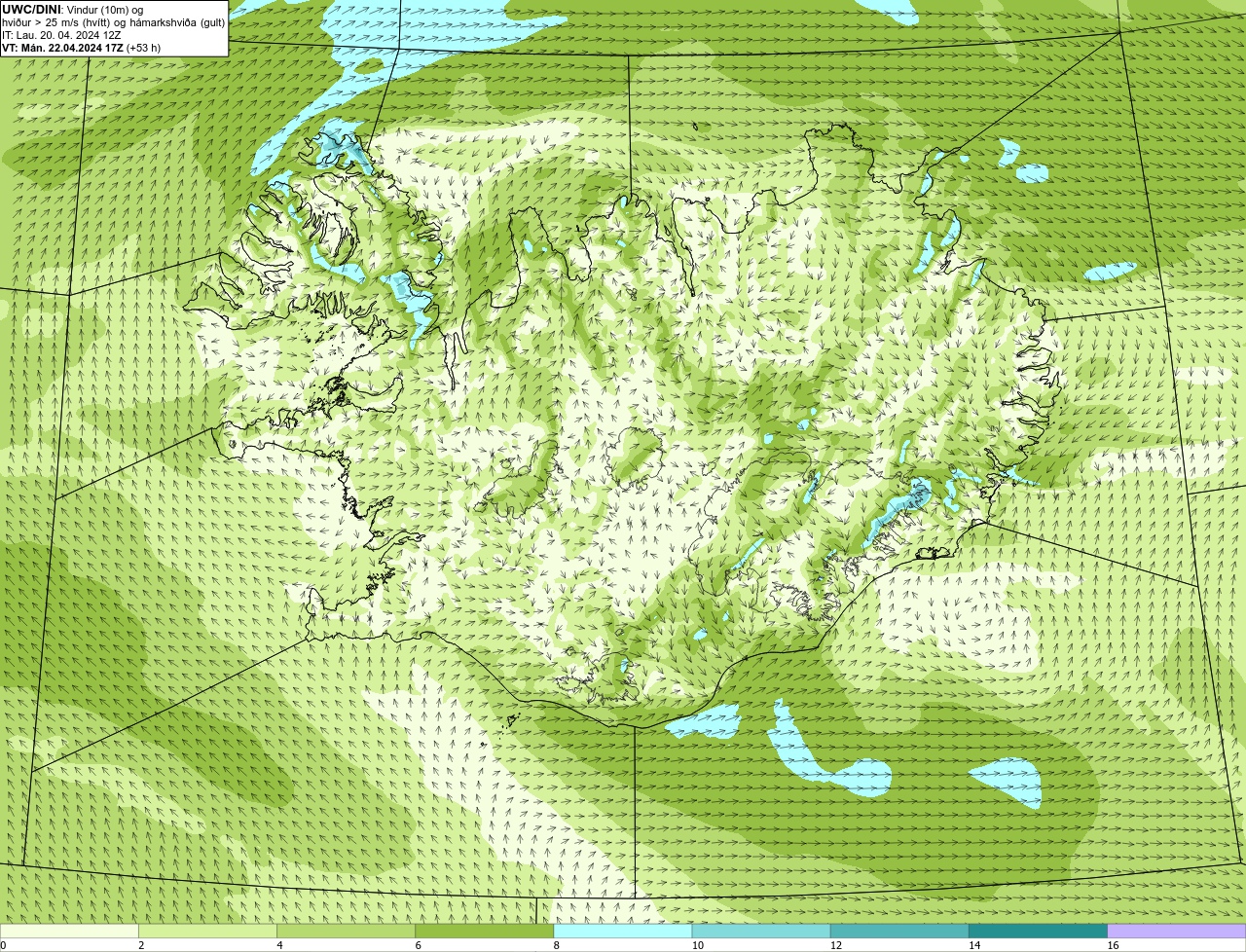Click the lavender above-16 m/s legend segment

(1177, 931)
